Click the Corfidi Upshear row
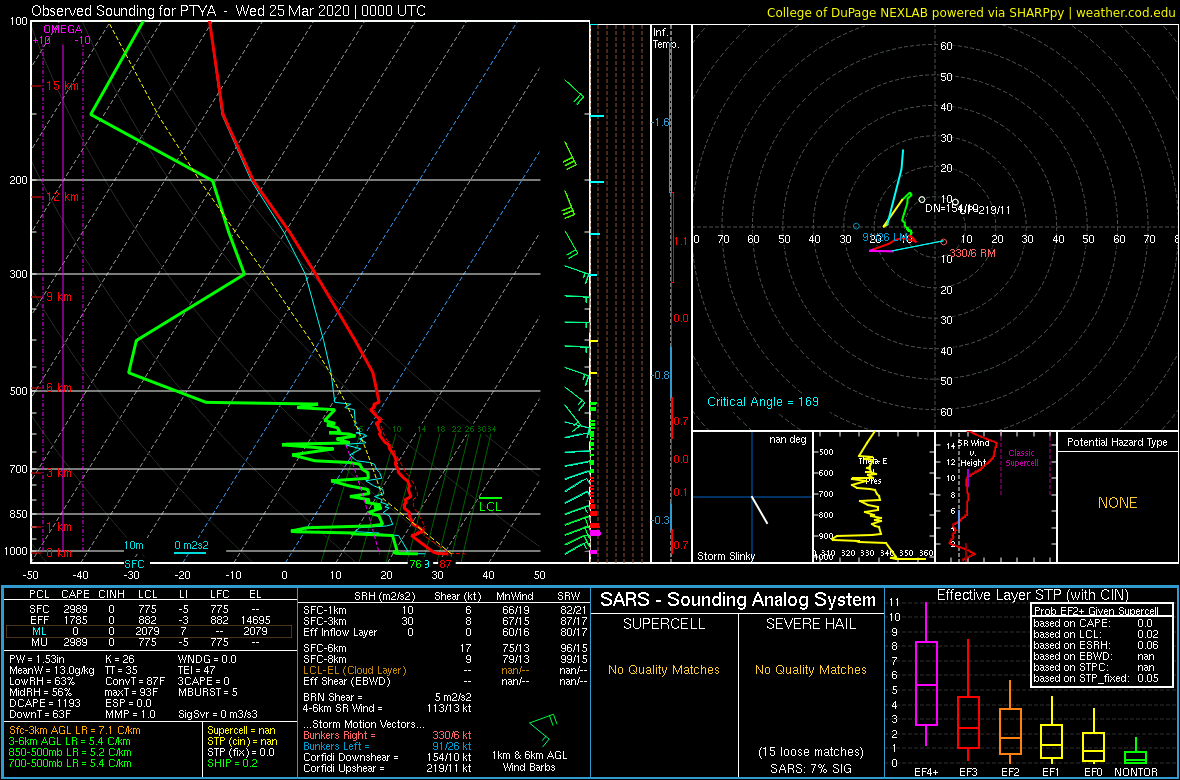Viewport: 1180px width, 780px height. pos(388,768)
